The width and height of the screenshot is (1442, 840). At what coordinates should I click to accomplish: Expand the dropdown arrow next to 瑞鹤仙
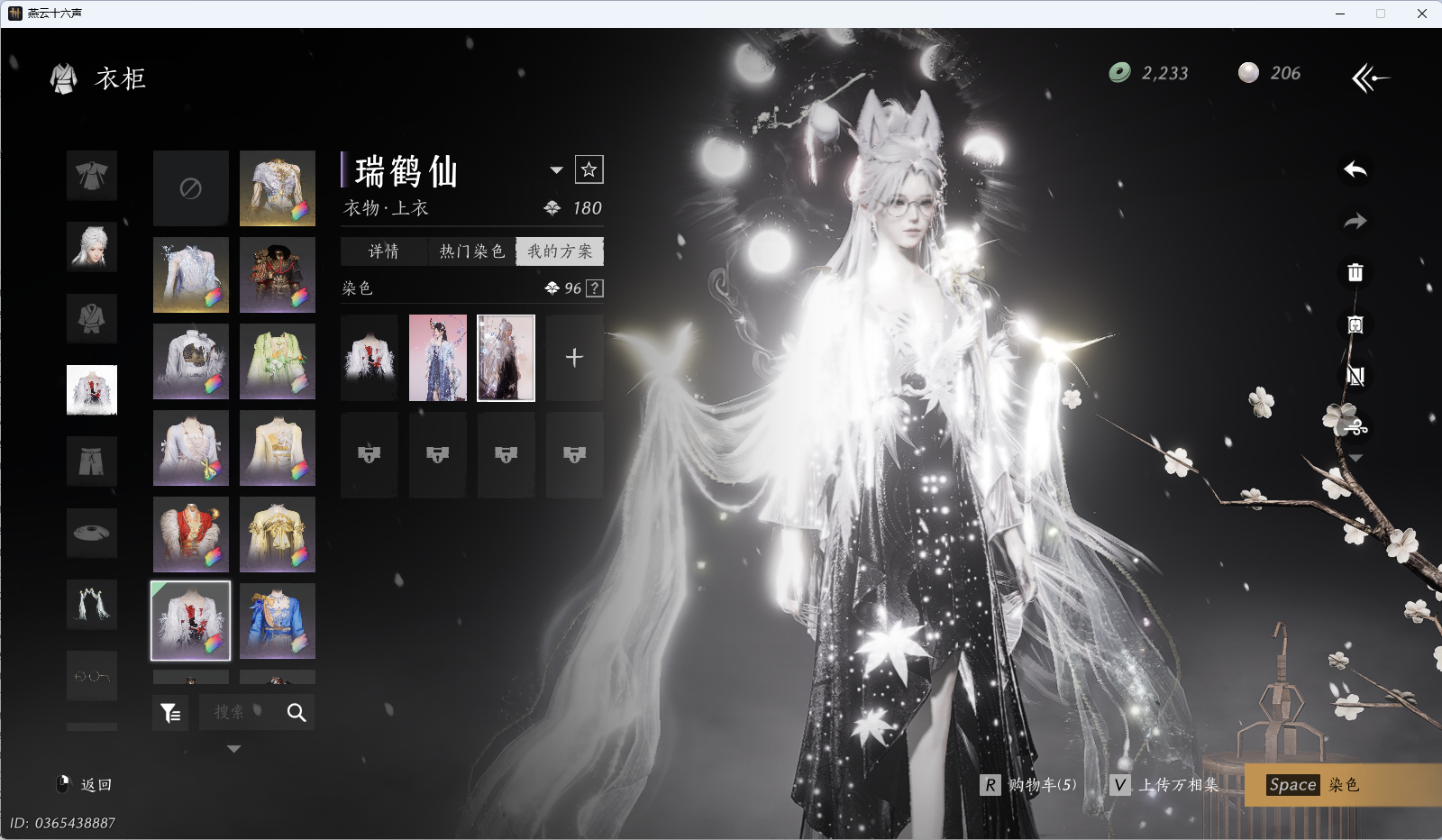pyautogui.click(x=557, y=169)
